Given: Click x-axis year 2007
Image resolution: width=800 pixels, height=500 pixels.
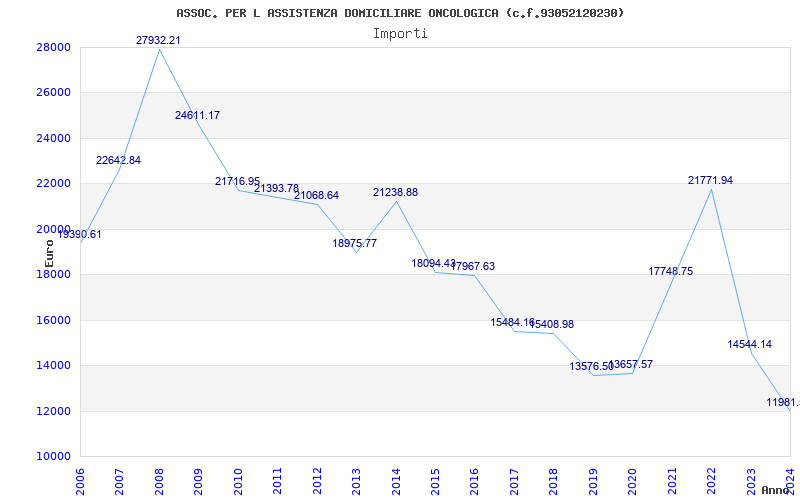Looking at the screenshot, I should click(x=119, y=482).
